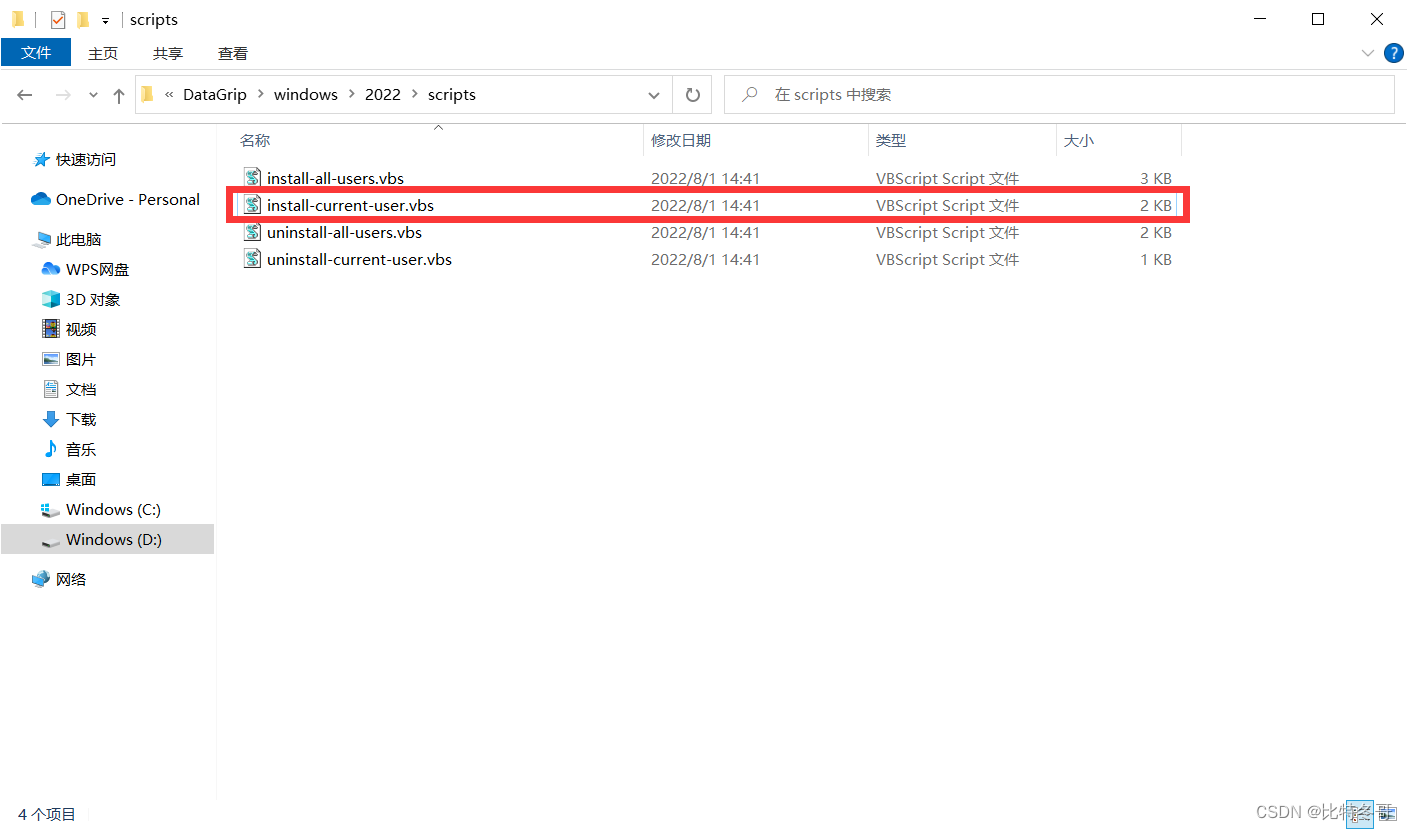Open 快速访问 in navigation pane

point(85,160)
